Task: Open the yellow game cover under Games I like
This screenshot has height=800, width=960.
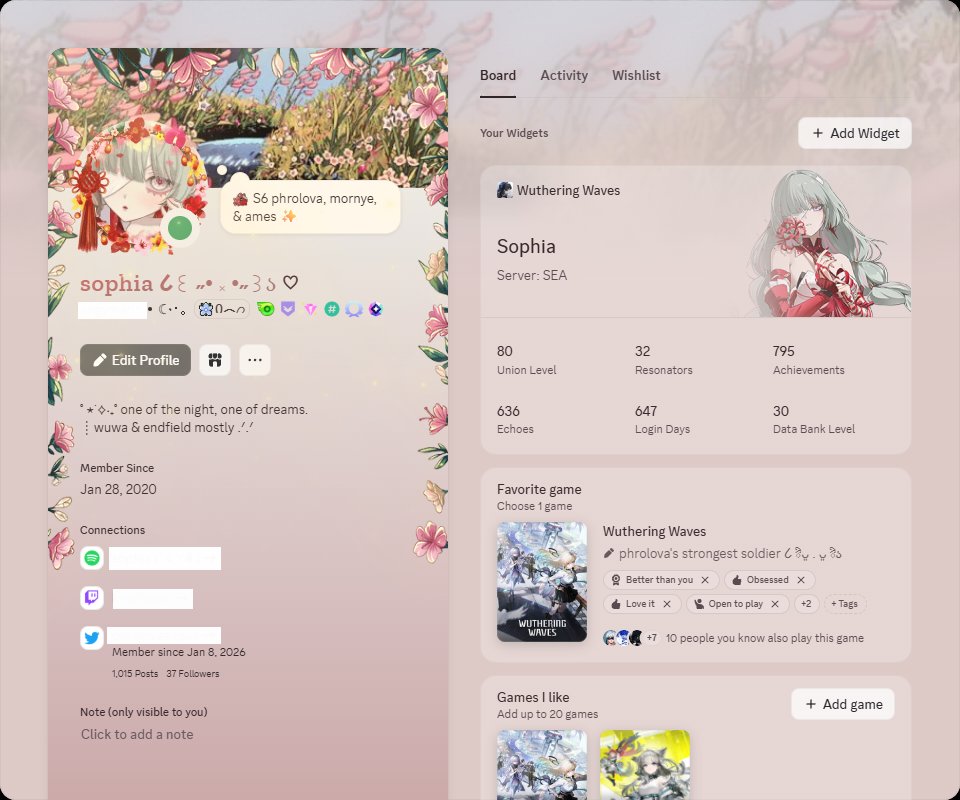Action: (645, 765)
